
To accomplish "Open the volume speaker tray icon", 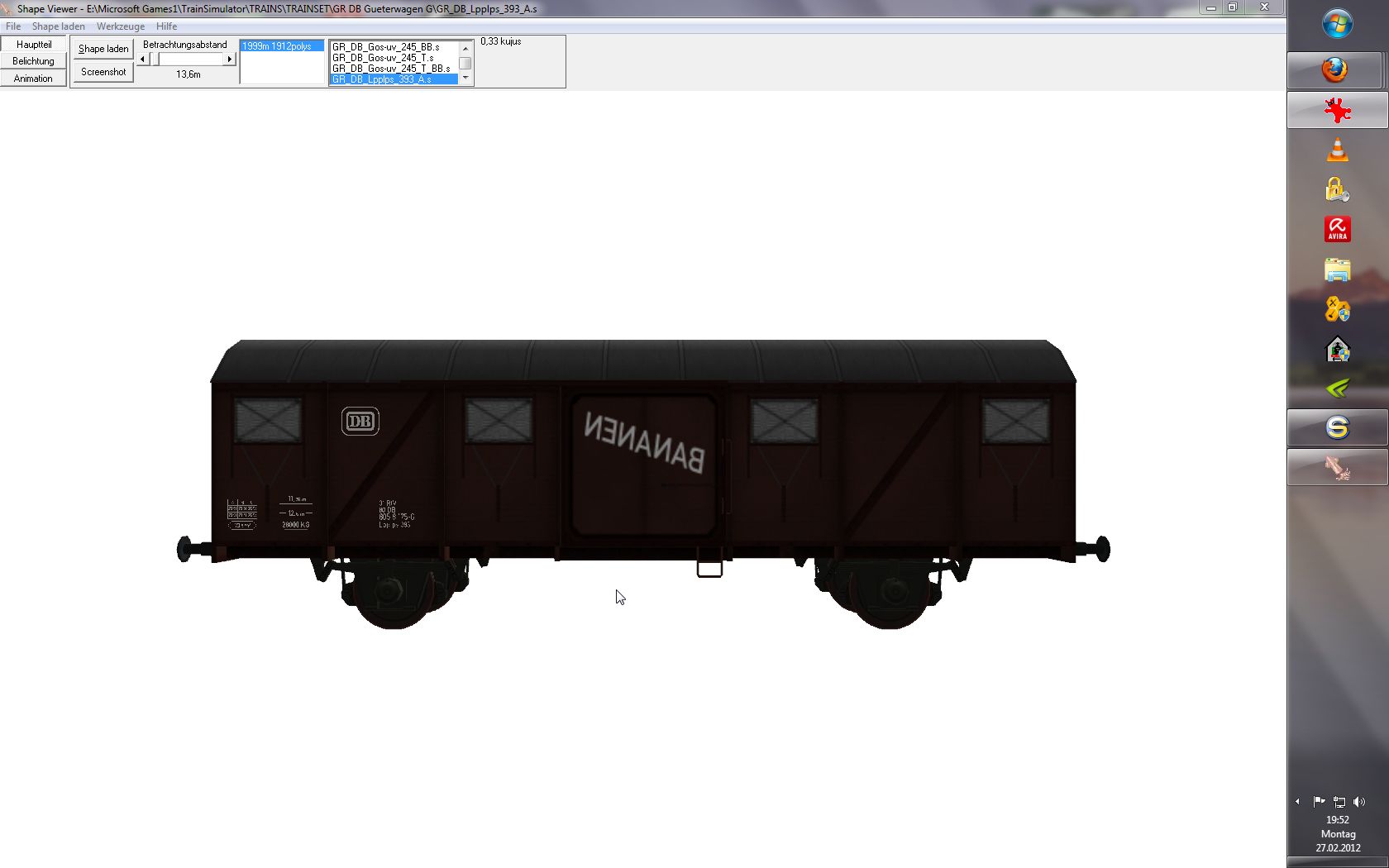I will click(1359, 801).
